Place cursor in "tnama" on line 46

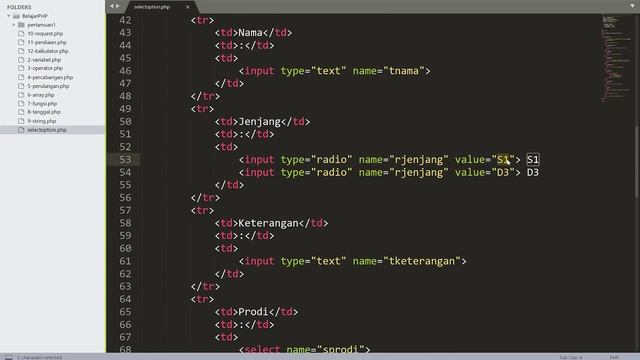[403, 71]
